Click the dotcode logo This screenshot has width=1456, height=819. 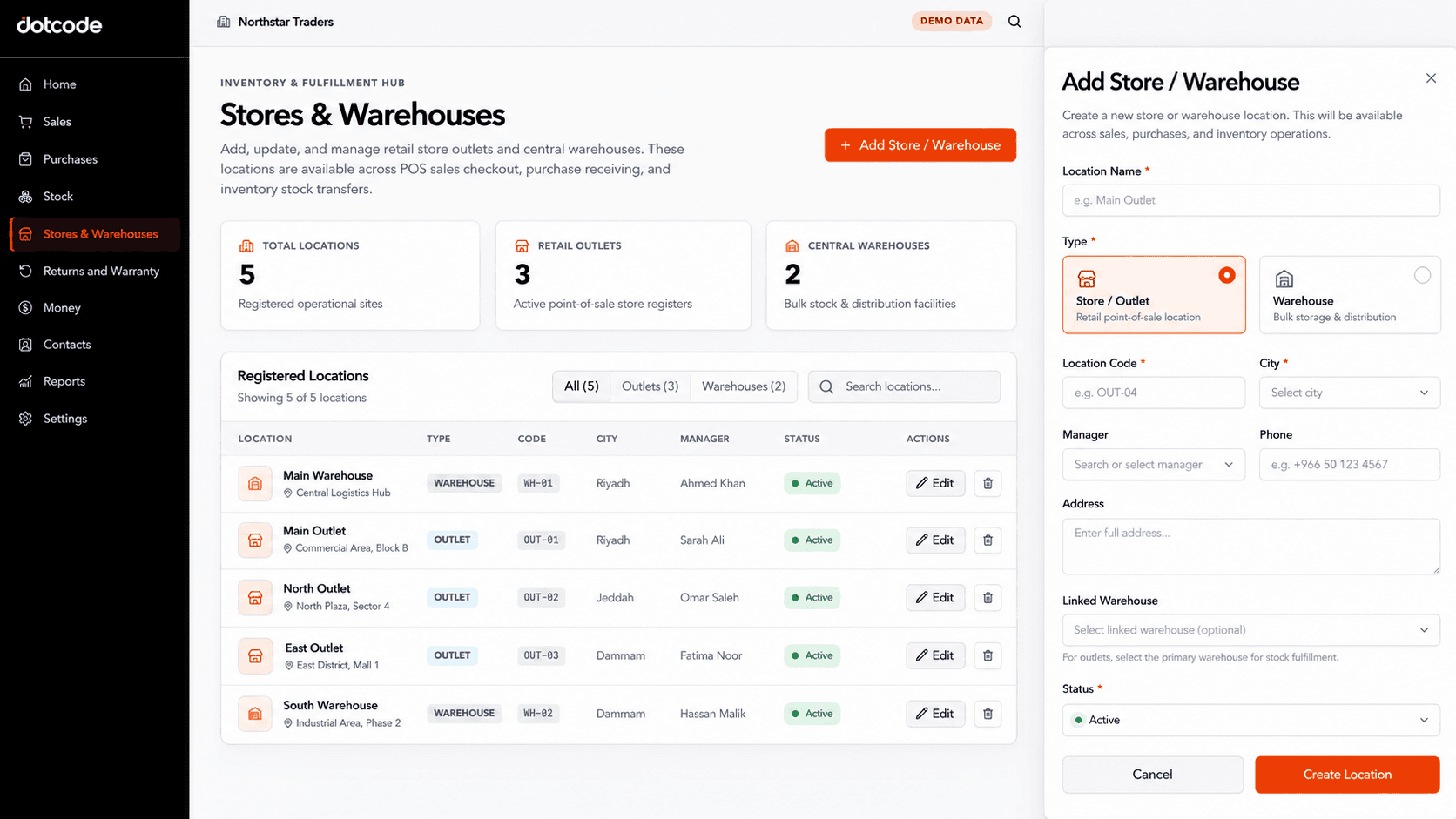(59, 25)
